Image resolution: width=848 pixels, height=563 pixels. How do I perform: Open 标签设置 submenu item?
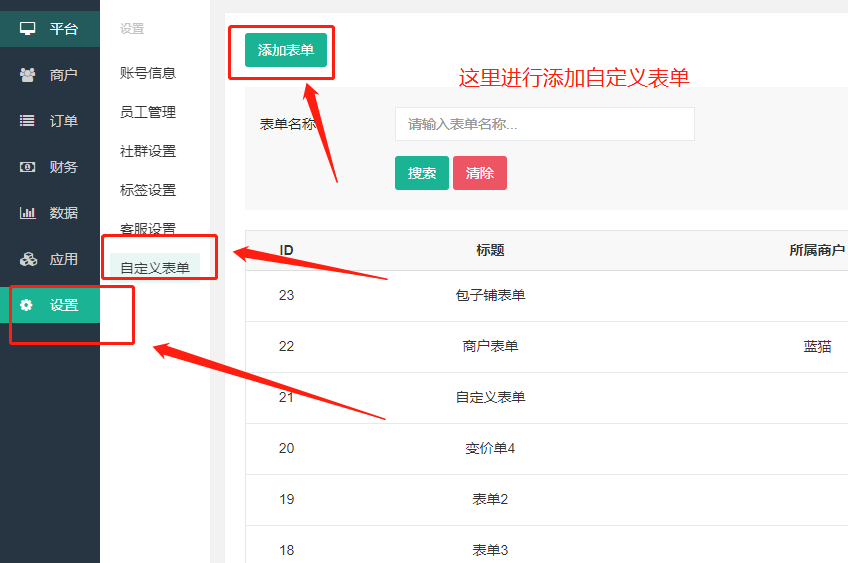tap(148, 190)
